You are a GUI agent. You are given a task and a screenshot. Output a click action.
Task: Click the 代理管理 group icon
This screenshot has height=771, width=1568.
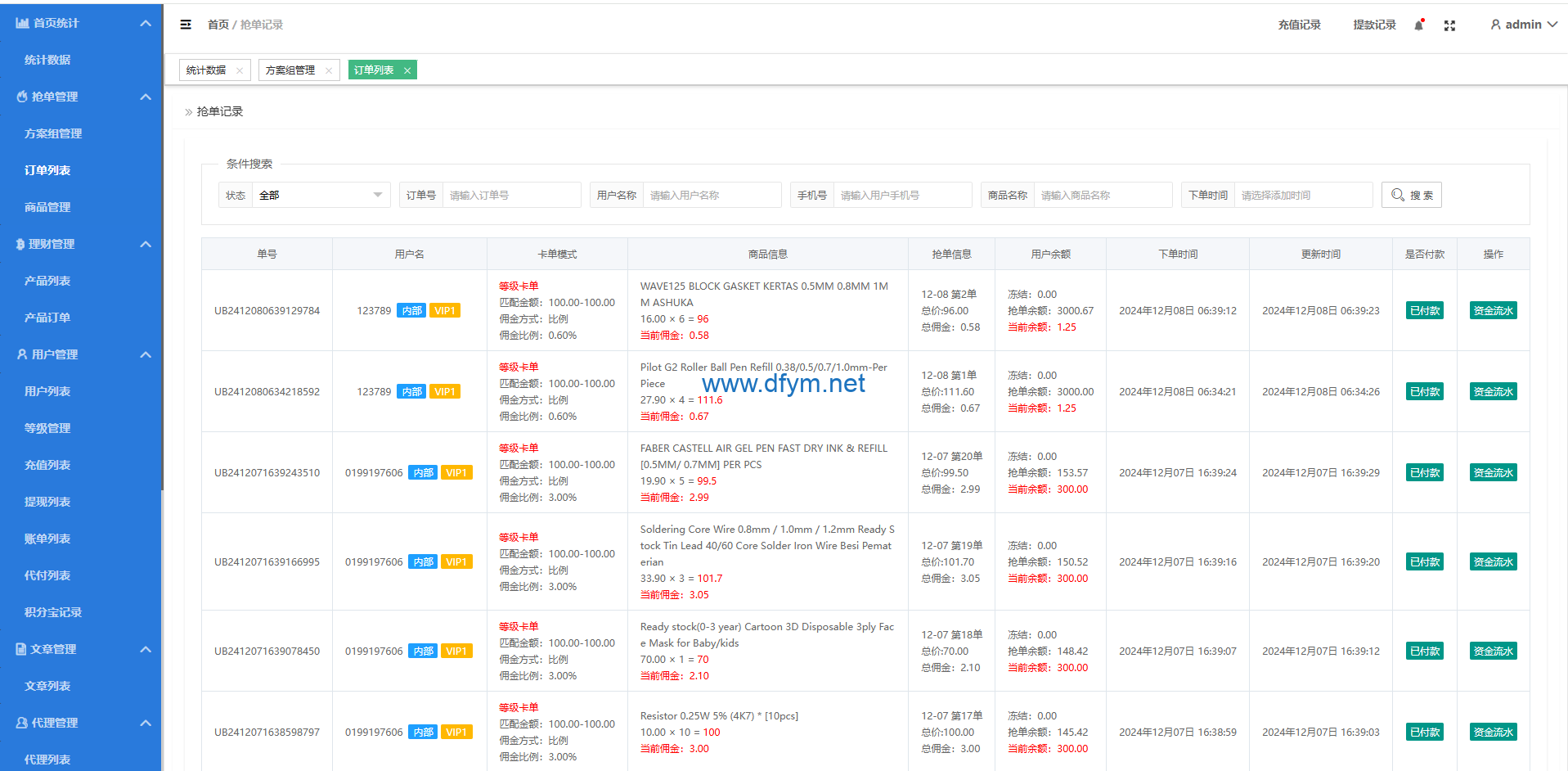22,723
